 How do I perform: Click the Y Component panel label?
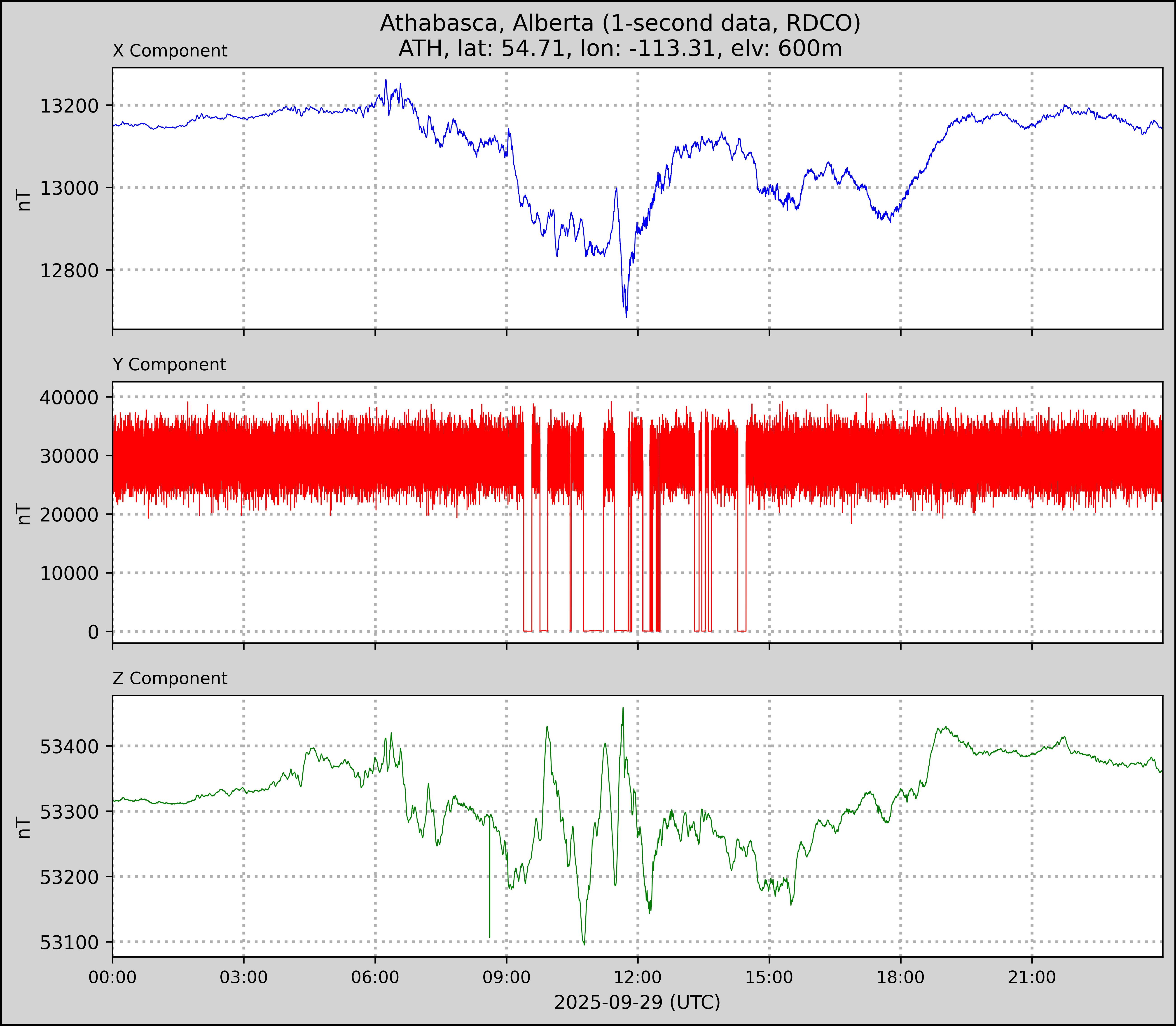169,365
